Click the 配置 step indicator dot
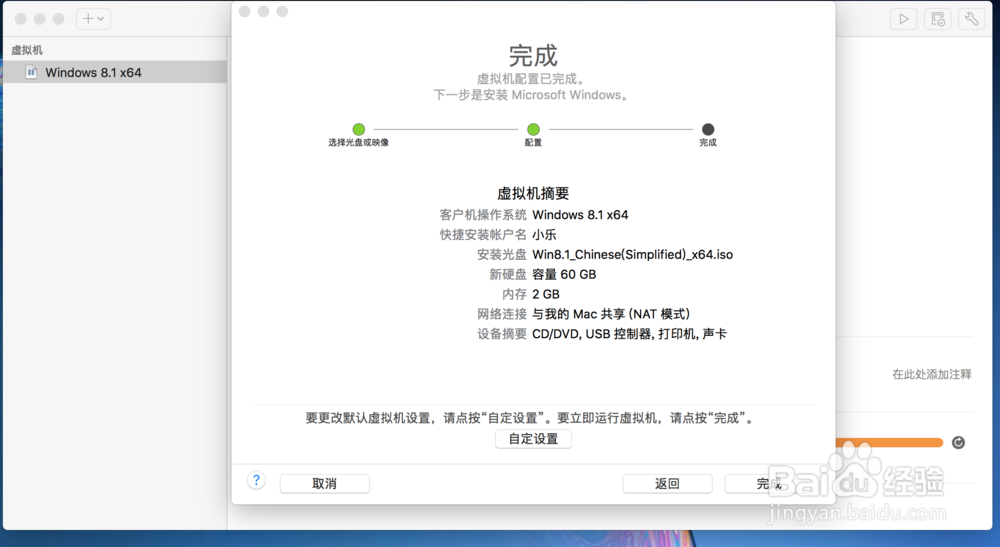1000x547 pixels. tap(533, 129)
